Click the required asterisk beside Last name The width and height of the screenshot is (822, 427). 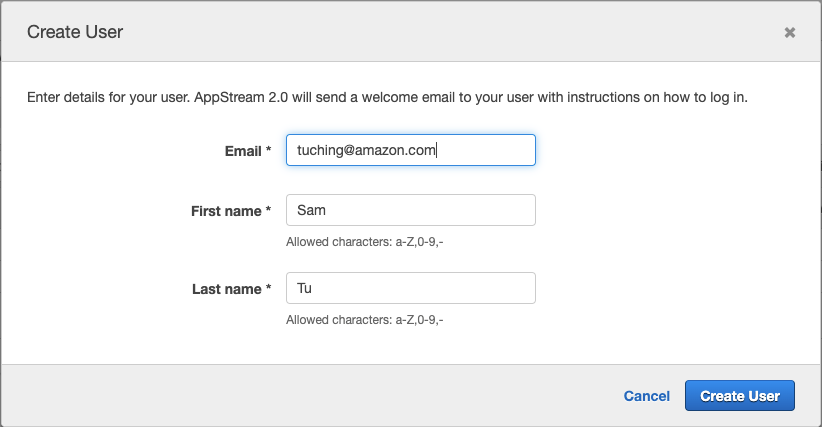point(268,289)
